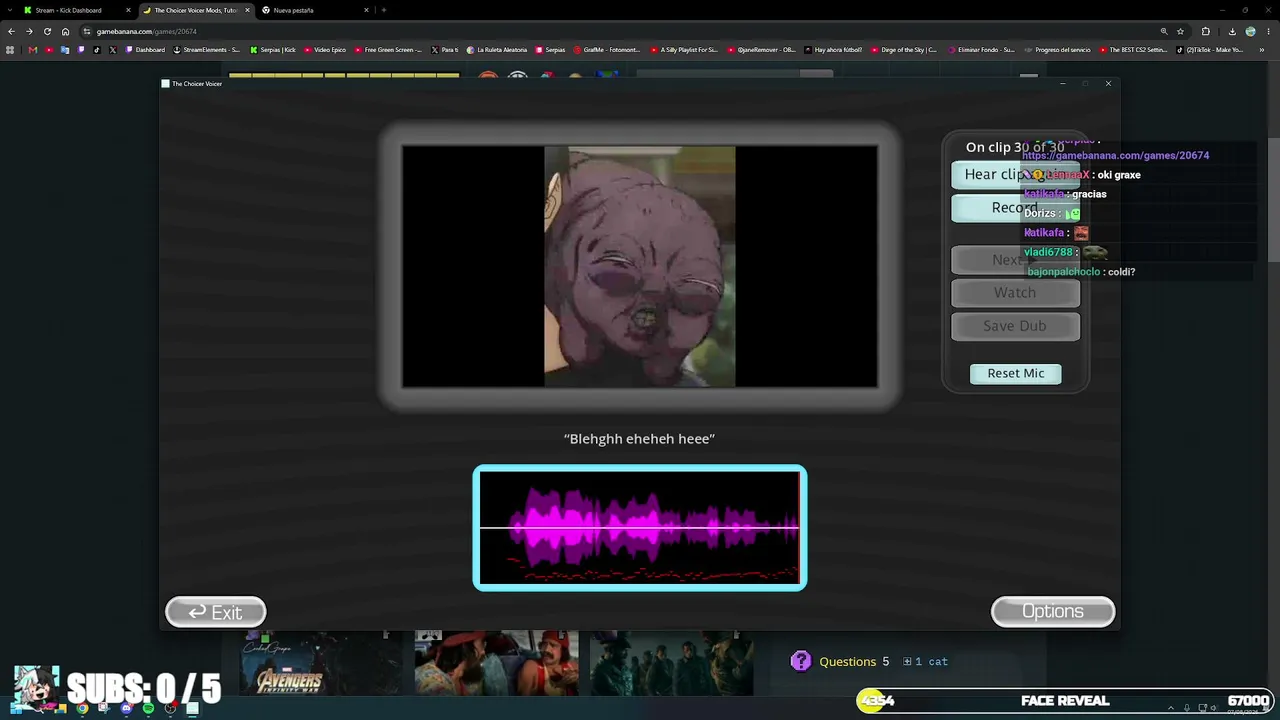Open the browser downloads panel
This screenshot has width=1280, height=720.
coord(1231,31)
